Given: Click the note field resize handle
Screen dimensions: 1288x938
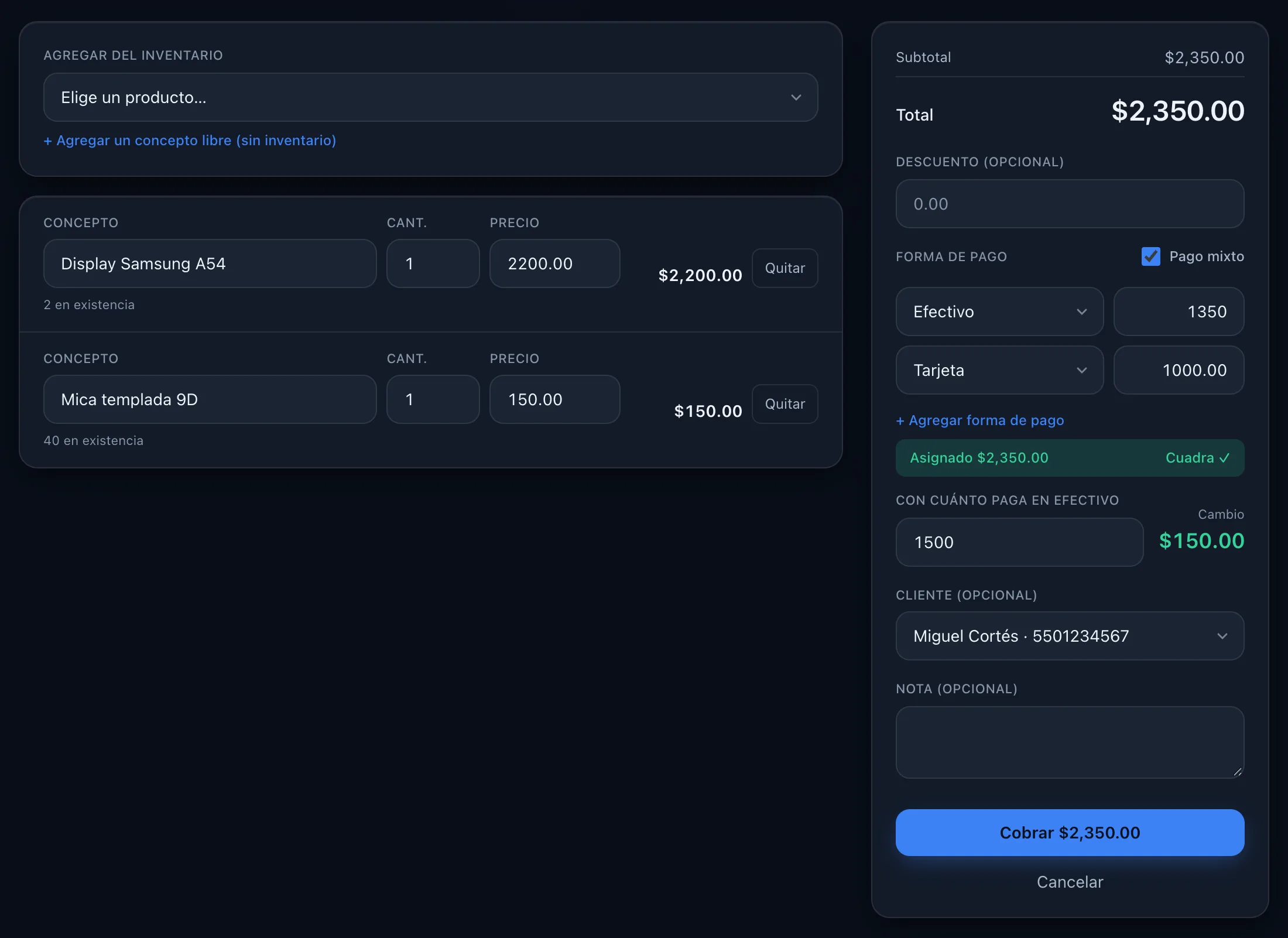Looking at the screenshot, I should [x=1237, y=772].
